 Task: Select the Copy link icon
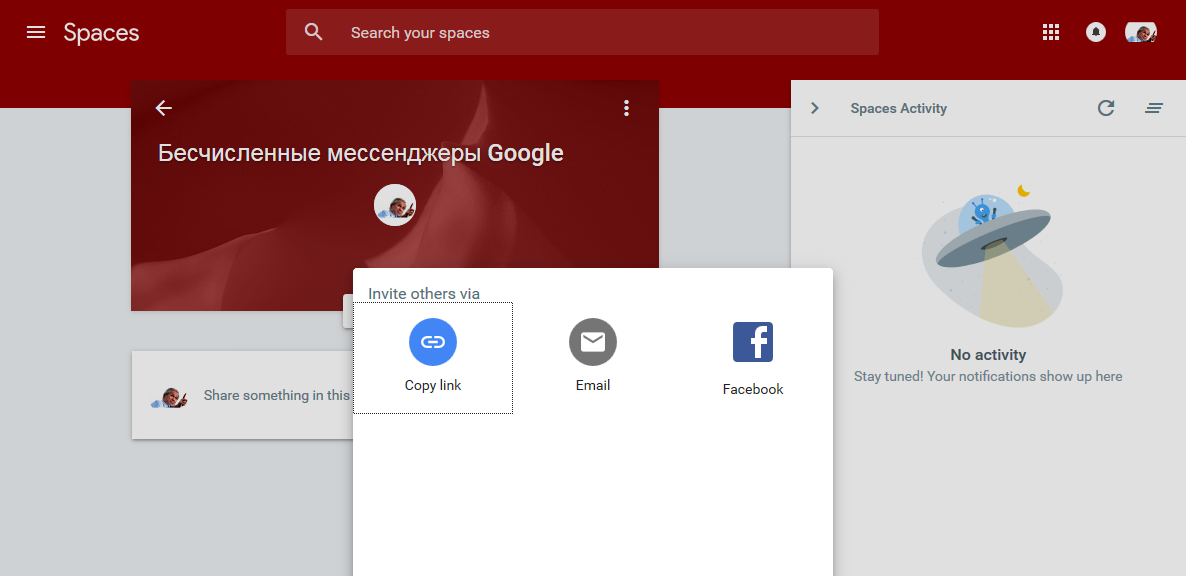(432, 341)
